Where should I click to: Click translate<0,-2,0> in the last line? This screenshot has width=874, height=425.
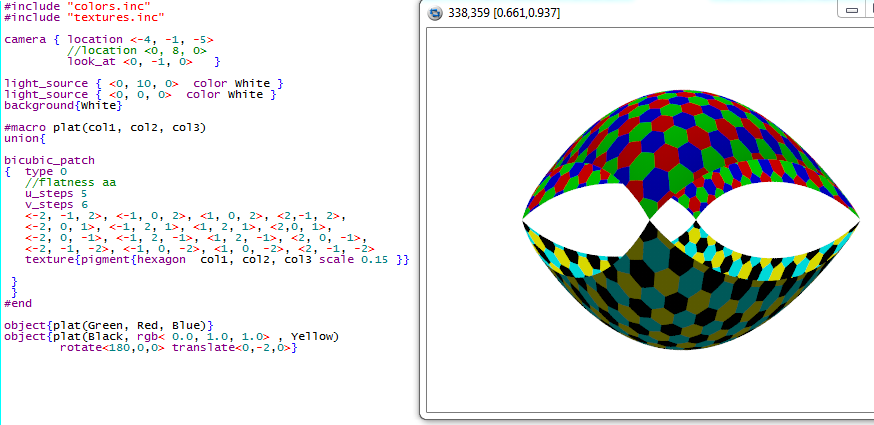tap(231, 348)
